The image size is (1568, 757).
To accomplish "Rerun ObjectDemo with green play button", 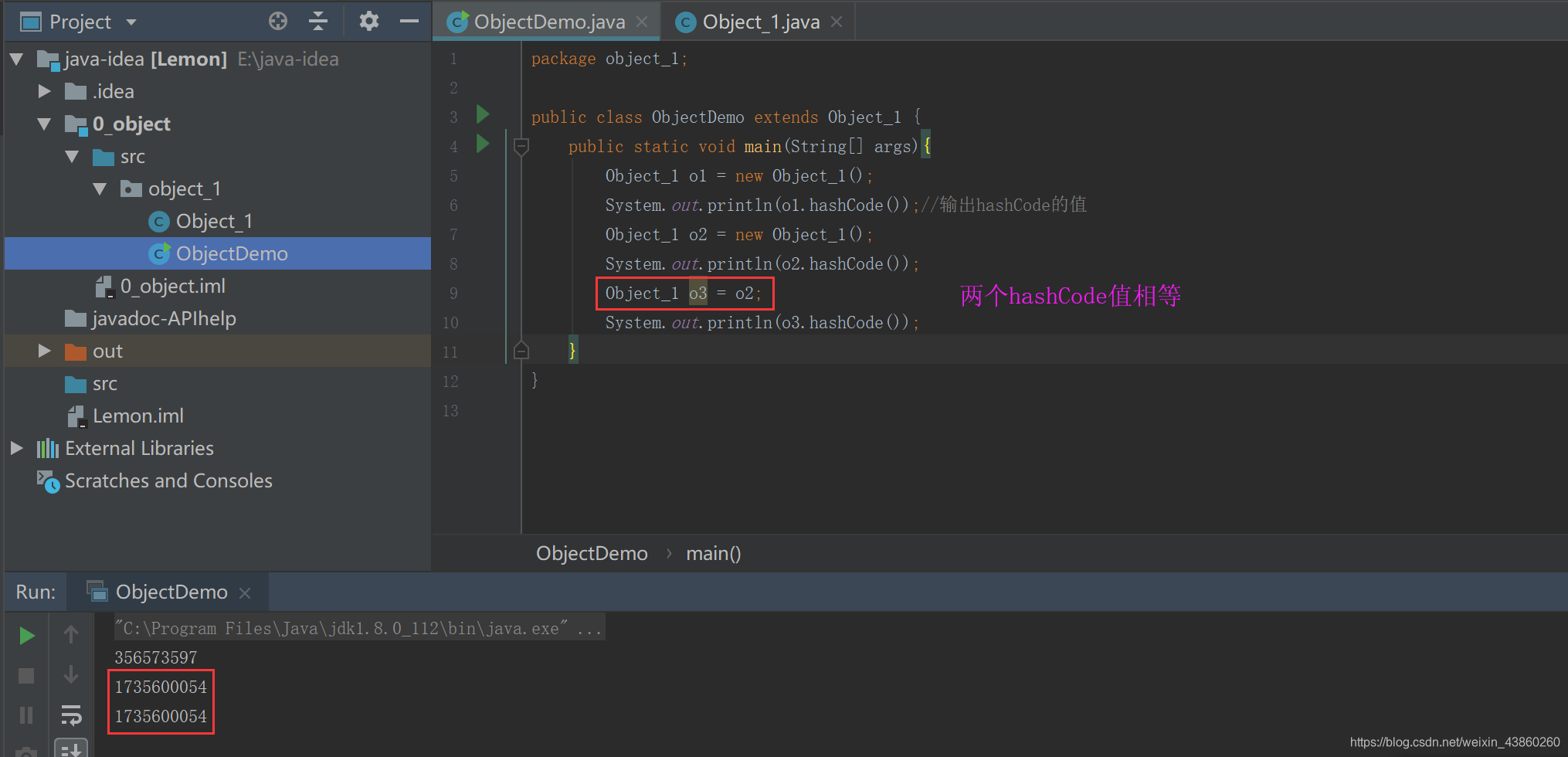I will (26, 636).
